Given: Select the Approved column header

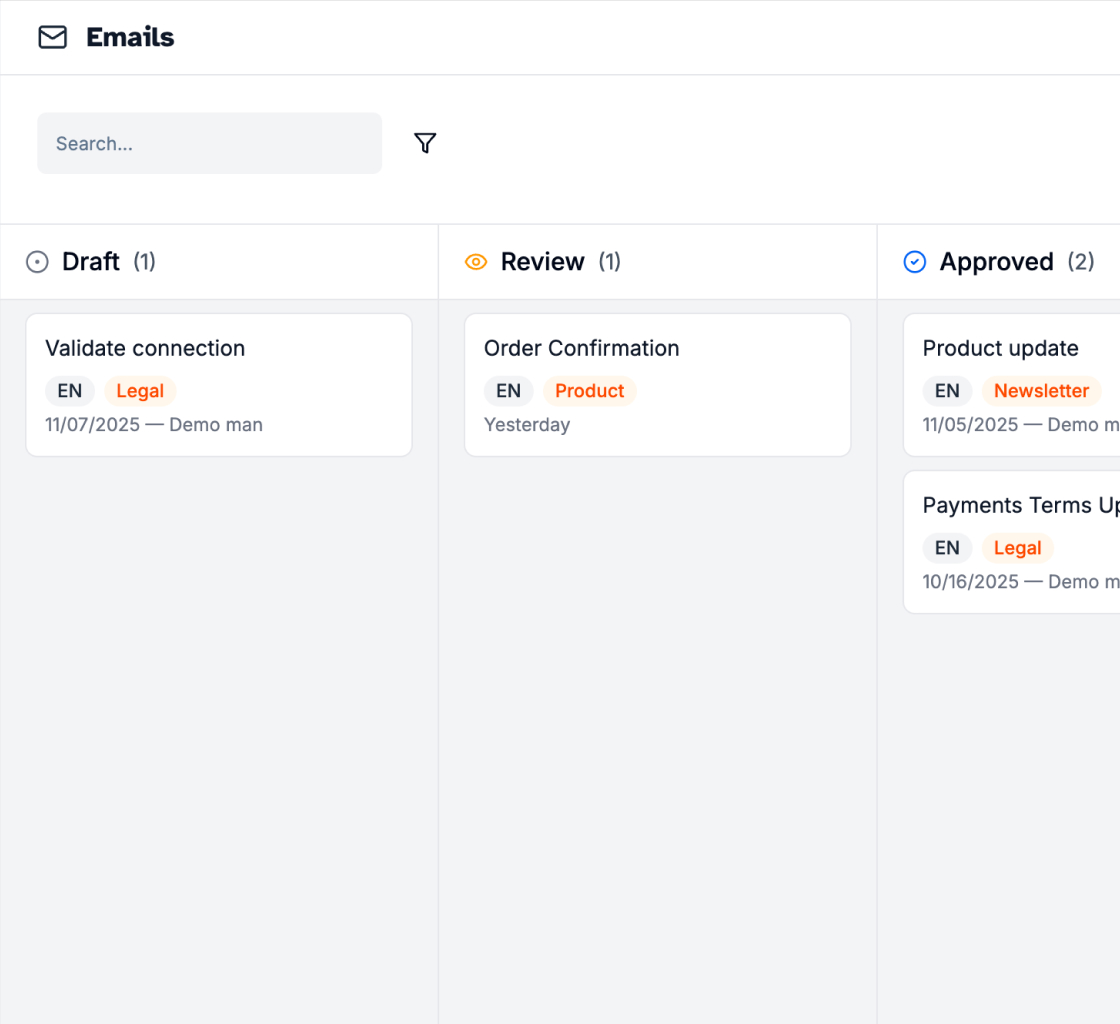Looking at the screenshot, I should (996, 262).
